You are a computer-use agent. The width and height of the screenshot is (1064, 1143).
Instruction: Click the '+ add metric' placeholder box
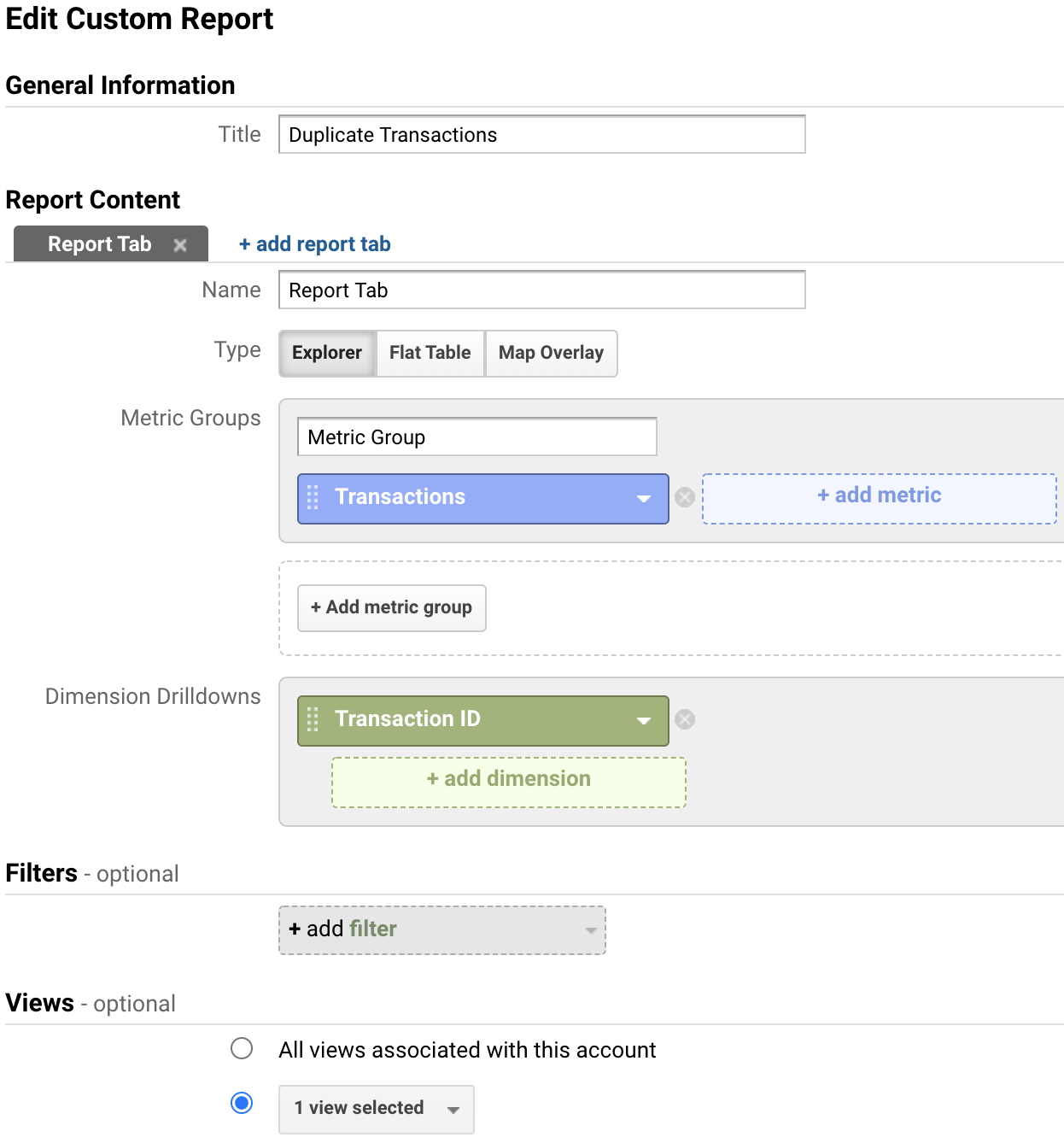[880, 498]
